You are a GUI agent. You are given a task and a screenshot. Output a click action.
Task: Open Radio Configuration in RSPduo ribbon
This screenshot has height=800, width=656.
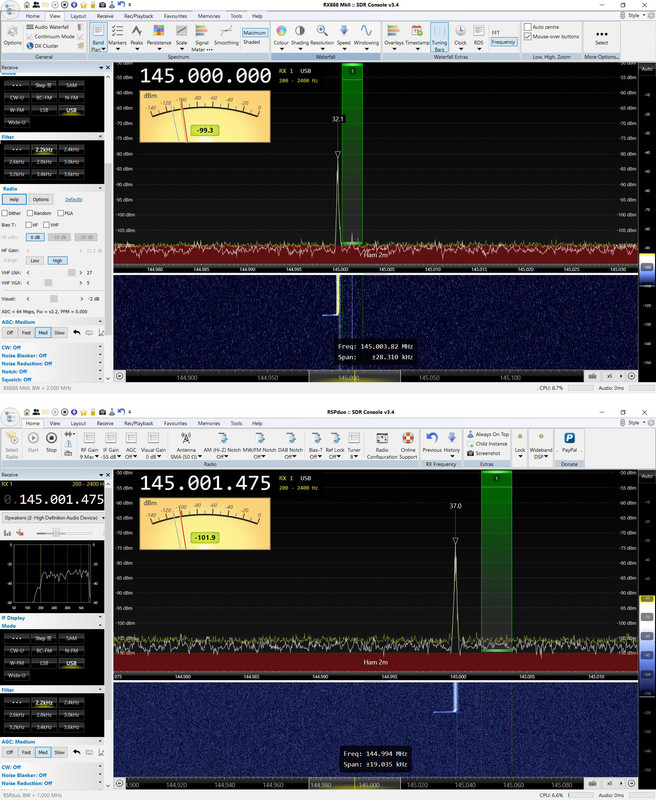click(382, 445)
